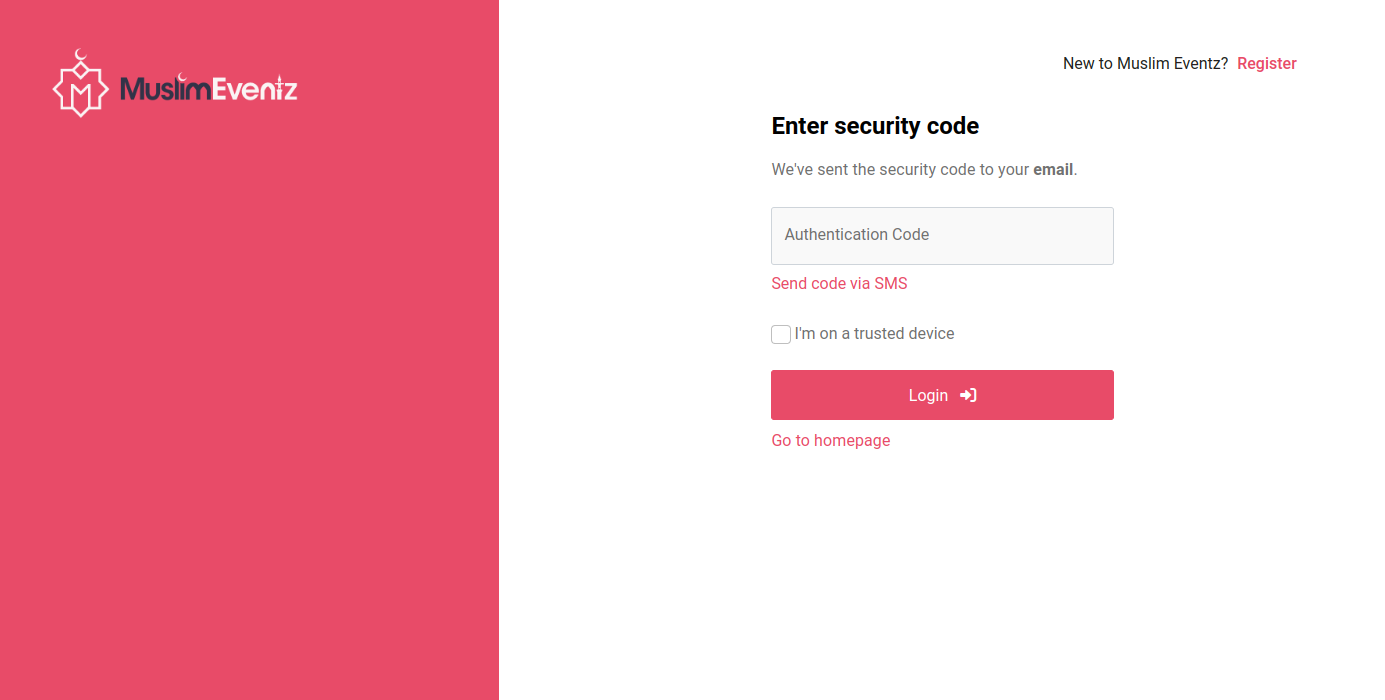Select the geometric 'M' emblem on pink panel
This screenshot has height=700, width=1385.
80,88
